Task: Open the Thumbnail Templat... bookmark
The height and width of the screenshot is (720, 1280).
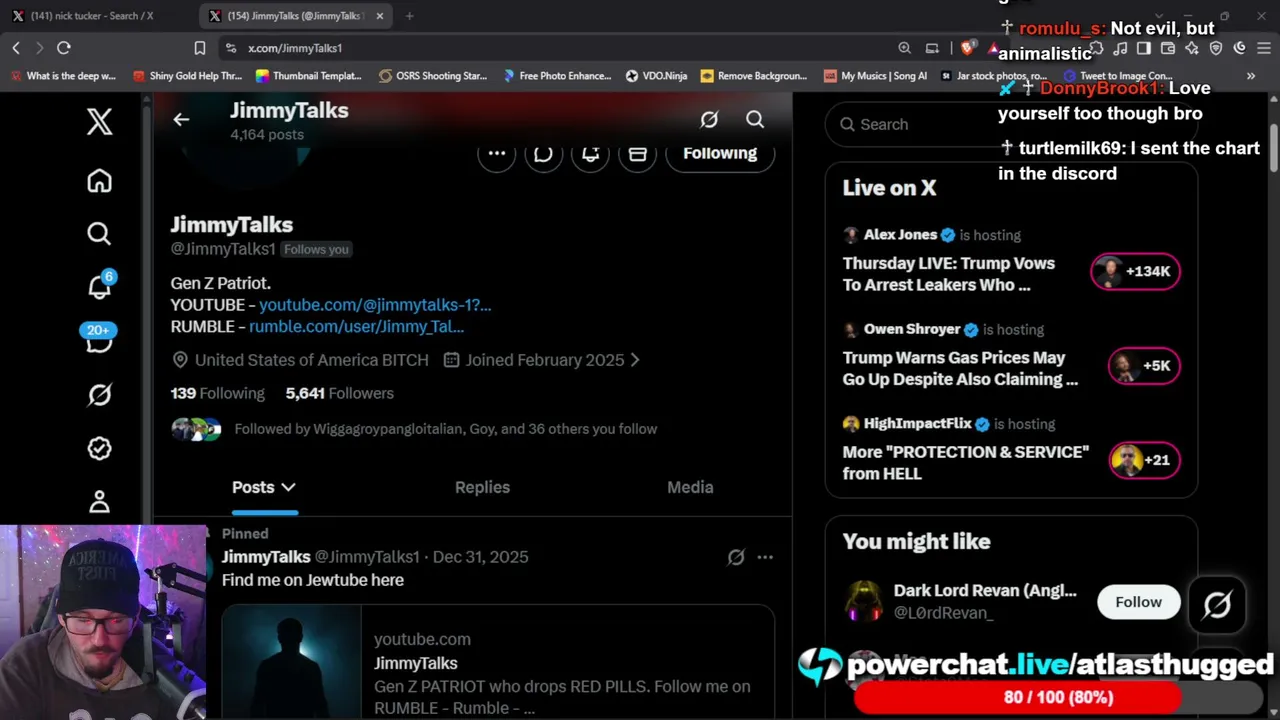Action: point(308,76)
